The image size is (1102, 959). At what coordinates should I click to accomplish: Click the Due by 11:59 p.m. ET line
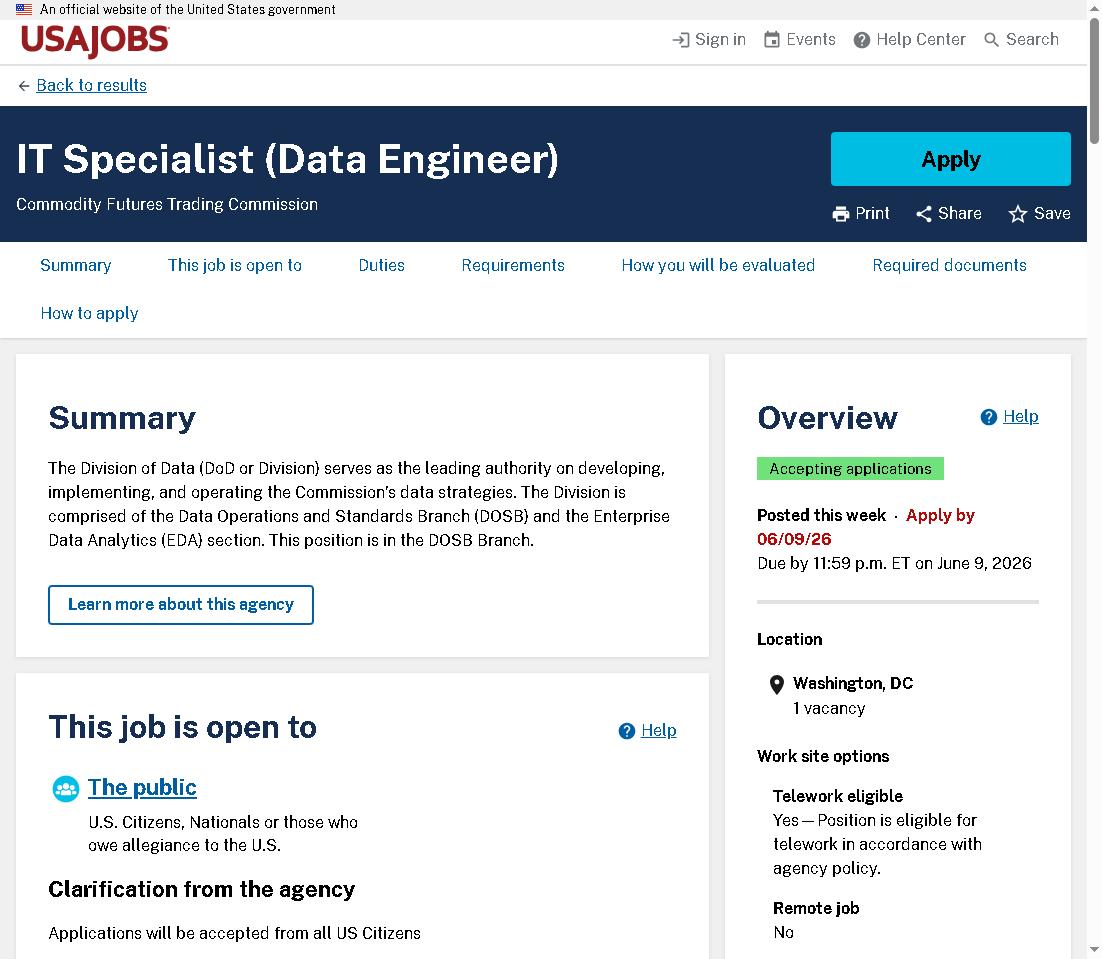coord(894,563)
